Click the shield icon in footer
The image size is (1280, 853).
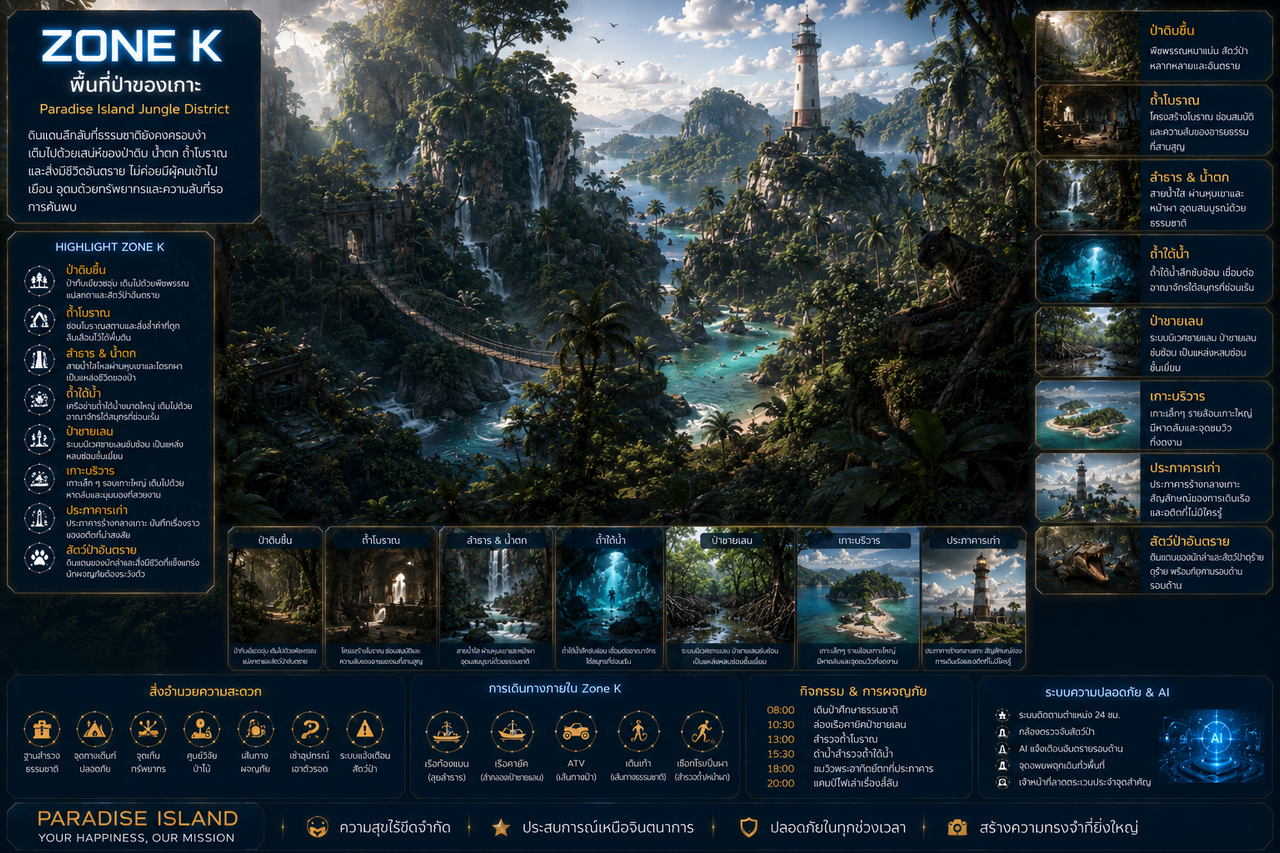(x=748, y=827)
